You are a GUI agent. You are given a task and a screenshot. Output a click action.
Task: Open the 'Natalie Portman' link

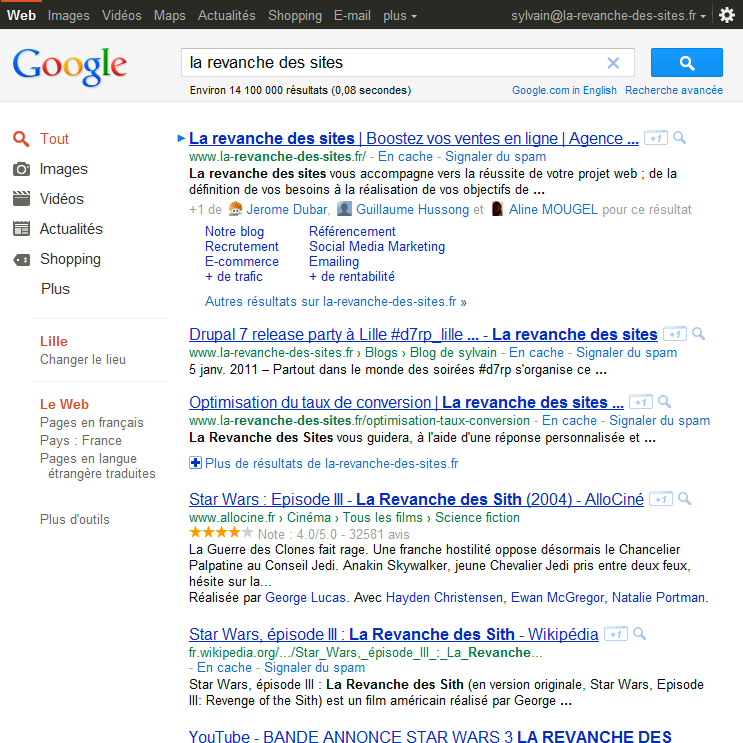(658, 598)
